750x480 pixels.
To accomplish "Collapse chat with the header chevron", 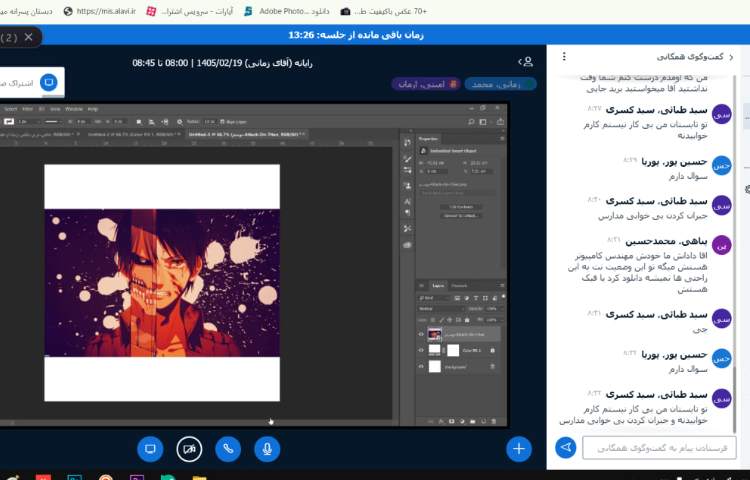I will 731,57.
